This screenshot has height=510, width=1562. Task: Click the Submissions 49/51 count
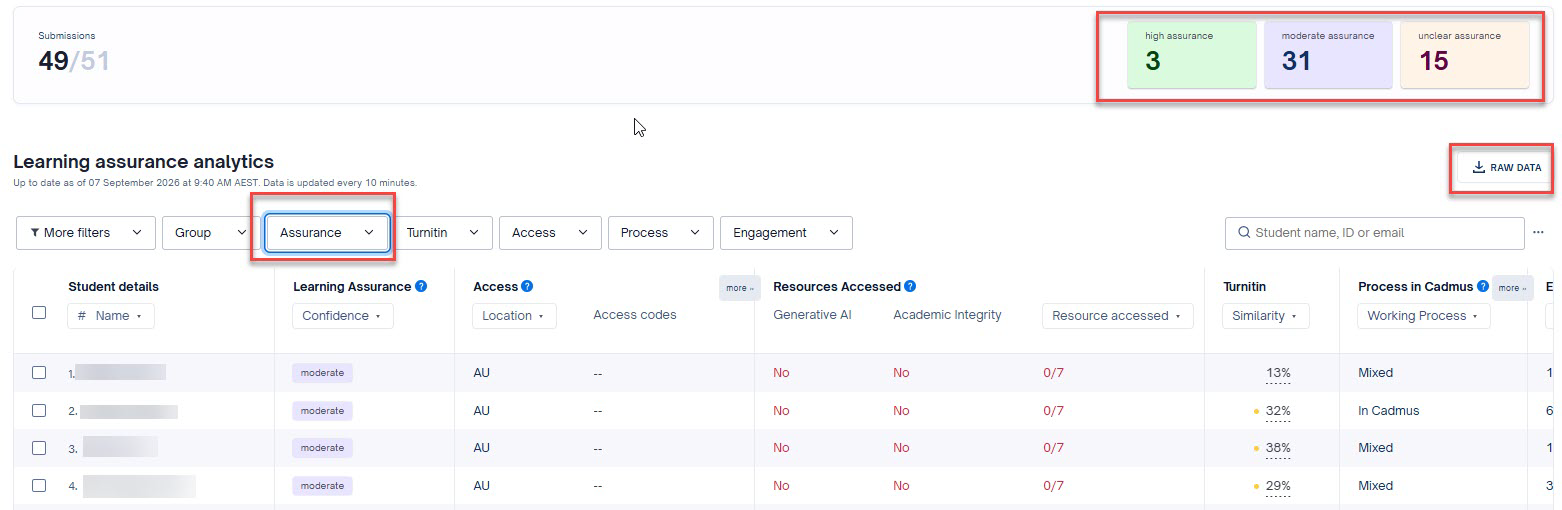[74, 61]
